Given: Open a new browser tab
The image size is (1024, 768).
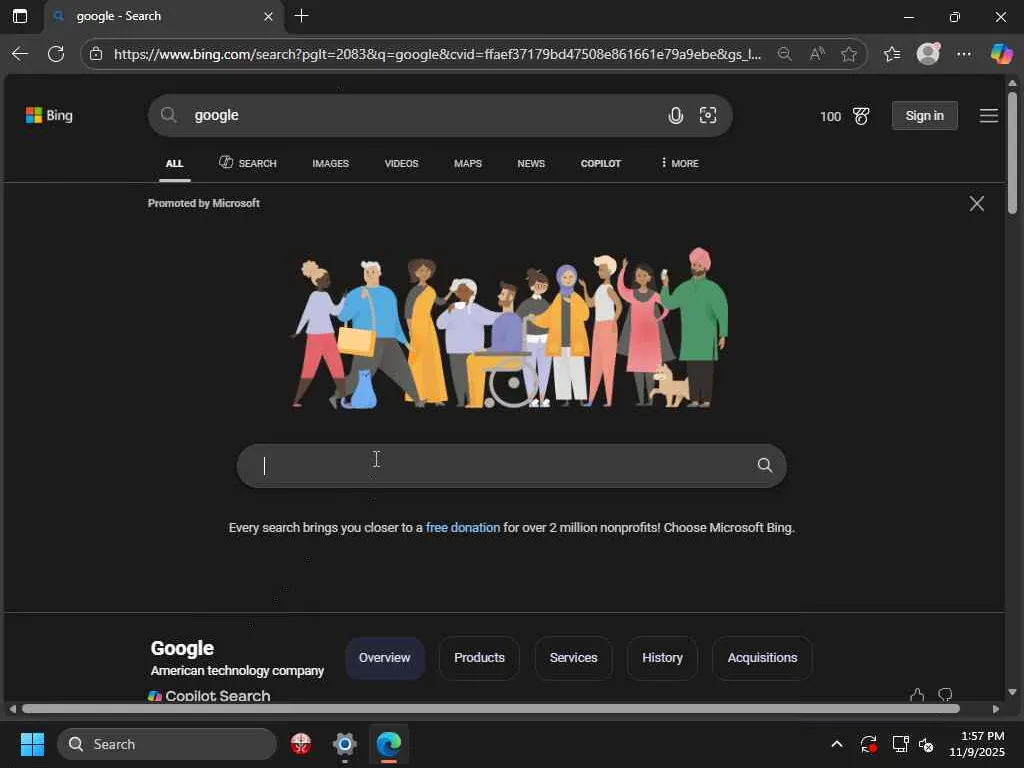Looking at the screenshot, I should pos(302,16).
